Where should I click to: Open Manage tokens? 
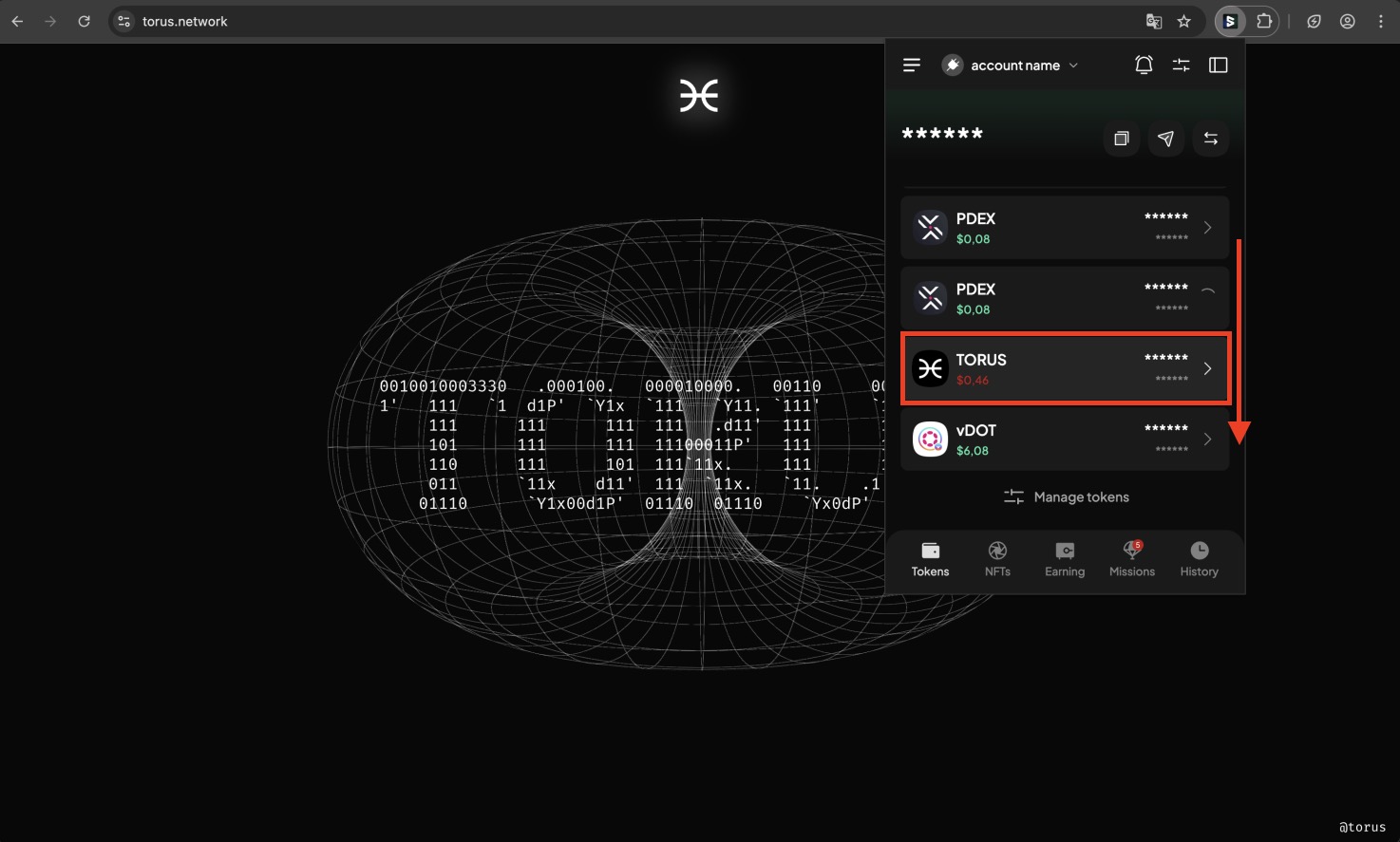point(1065,496)
